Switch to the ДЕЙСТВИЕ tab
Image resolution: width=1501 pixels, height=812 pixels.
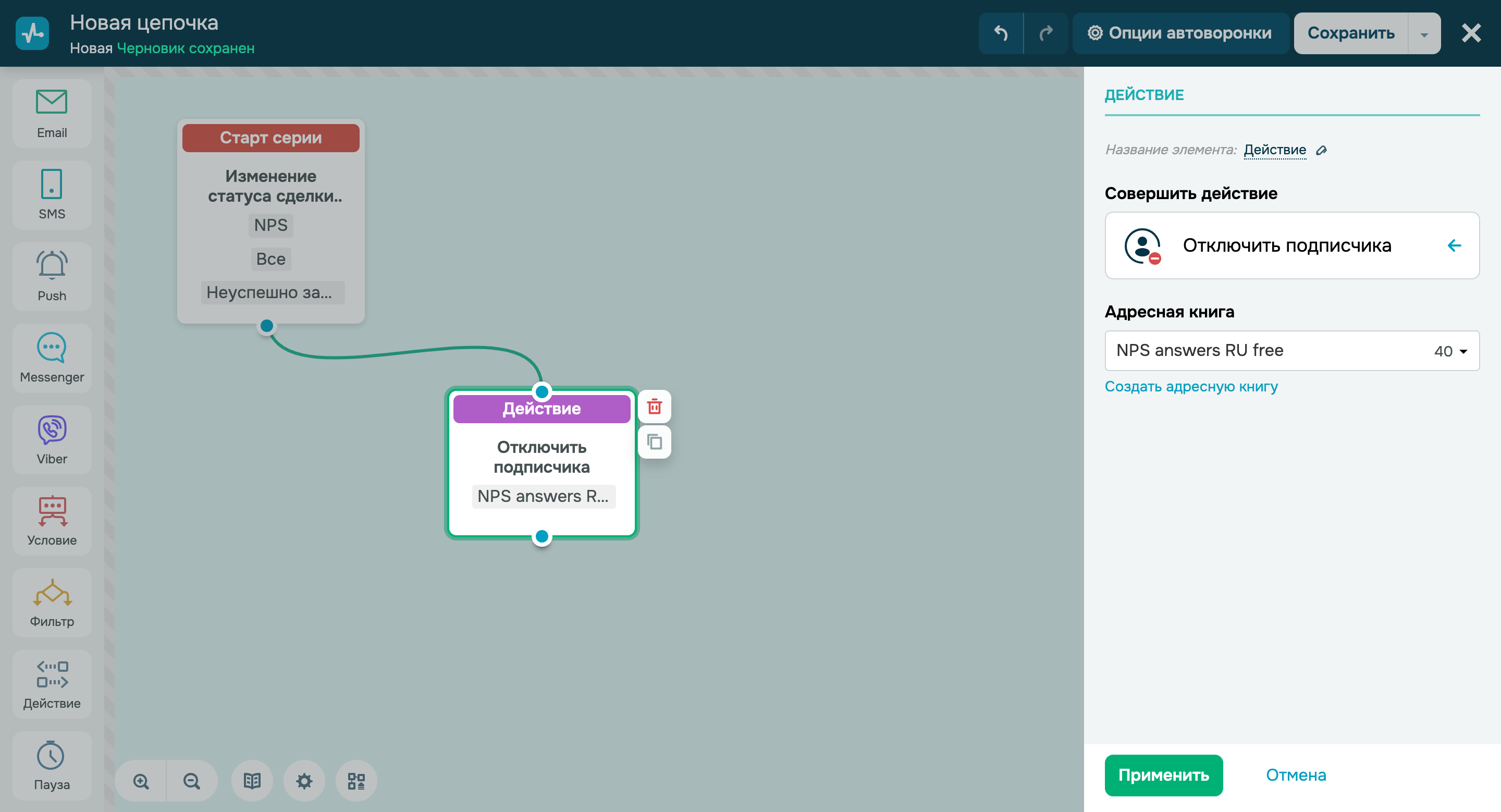1144,95
